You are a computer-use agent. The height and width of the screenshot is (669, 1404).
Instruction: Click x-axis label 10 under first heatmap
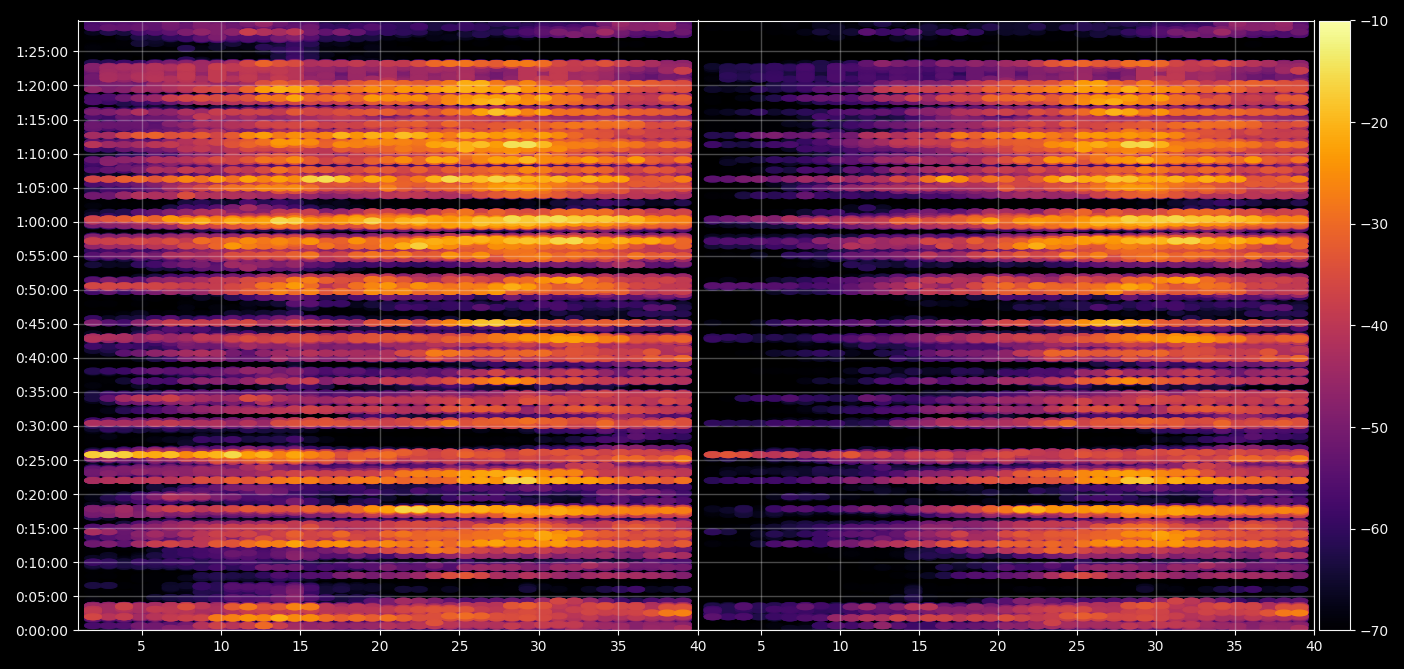coord(221,647)
